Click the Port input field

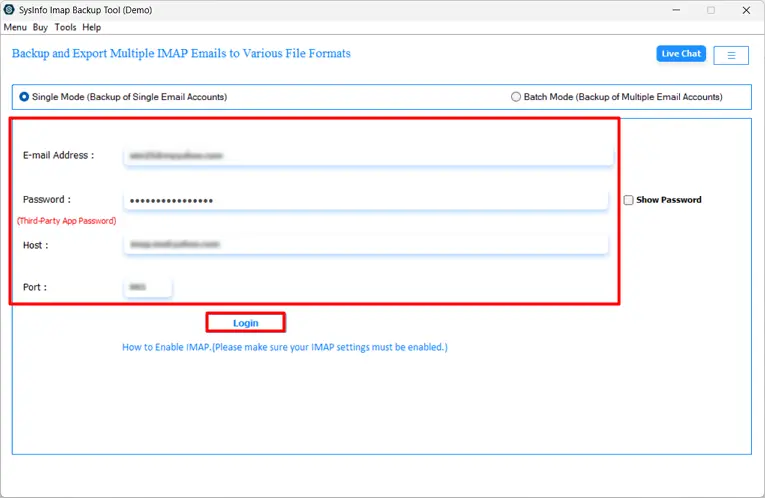click(x=148, y=287)
